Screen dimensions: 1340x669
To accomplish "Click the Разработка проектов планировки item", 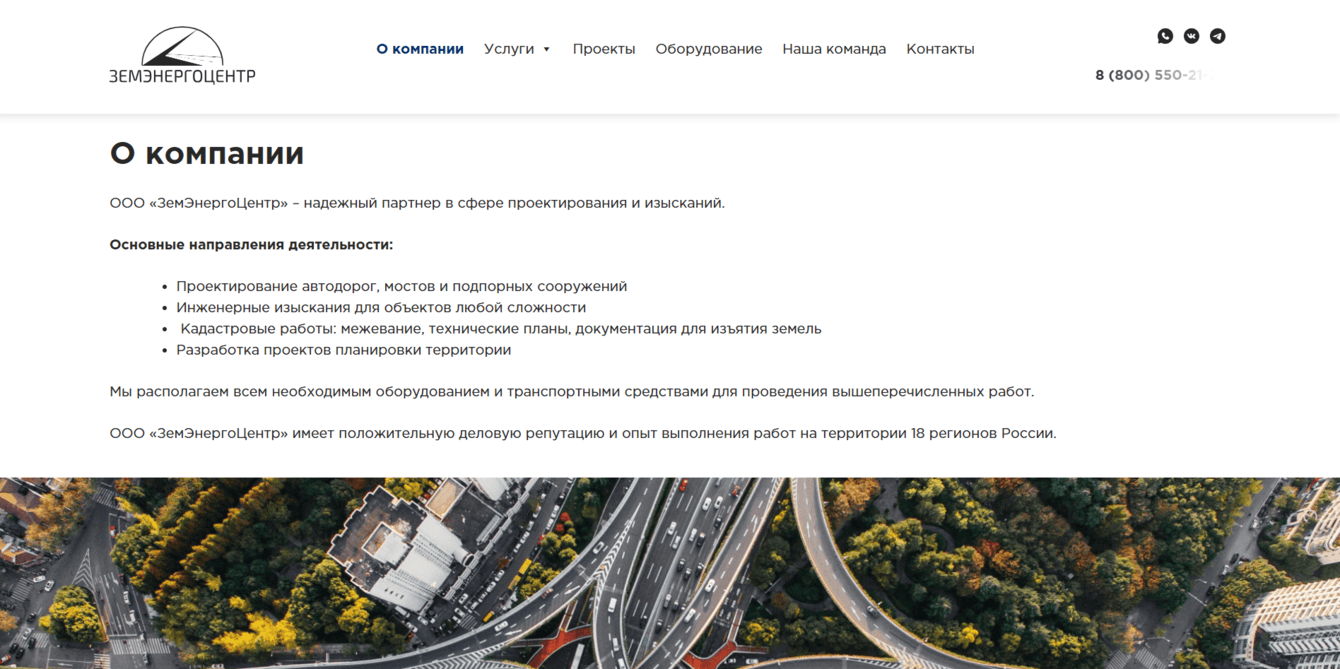I will pyautogui.click(x=344, y=349).
